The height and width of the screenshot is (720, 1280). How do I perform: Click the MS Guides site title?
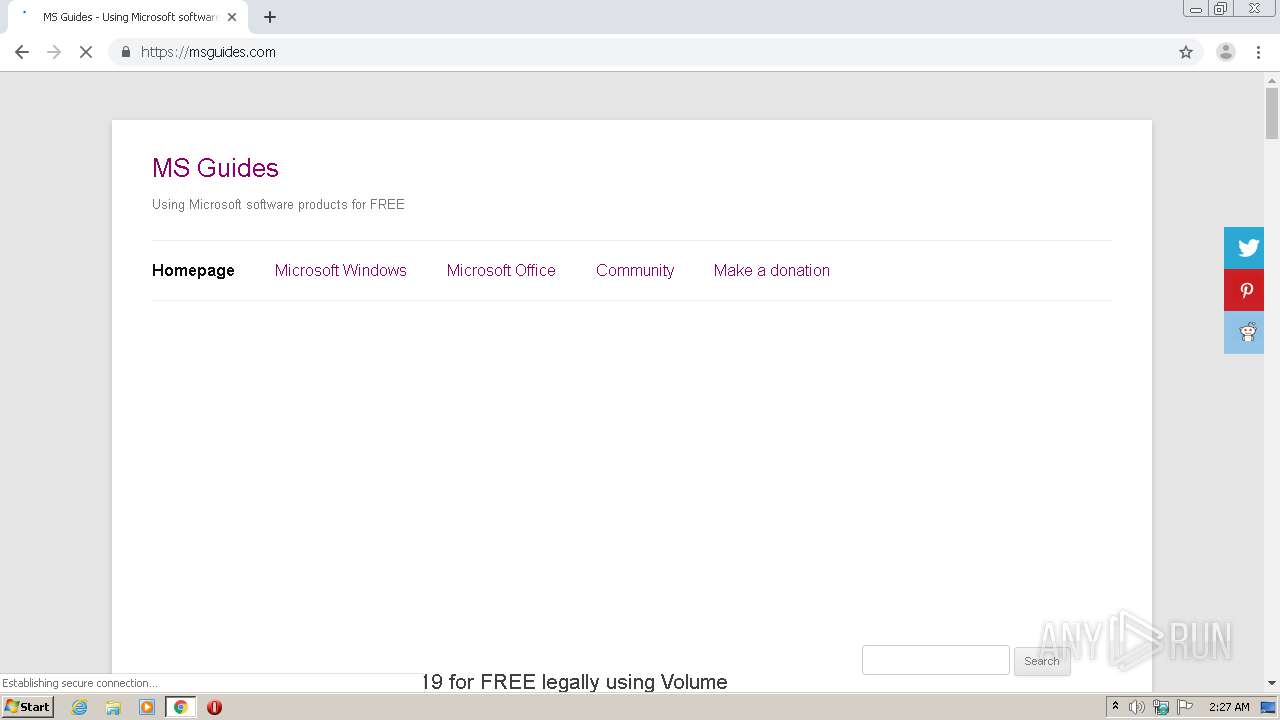pos(215,168)
